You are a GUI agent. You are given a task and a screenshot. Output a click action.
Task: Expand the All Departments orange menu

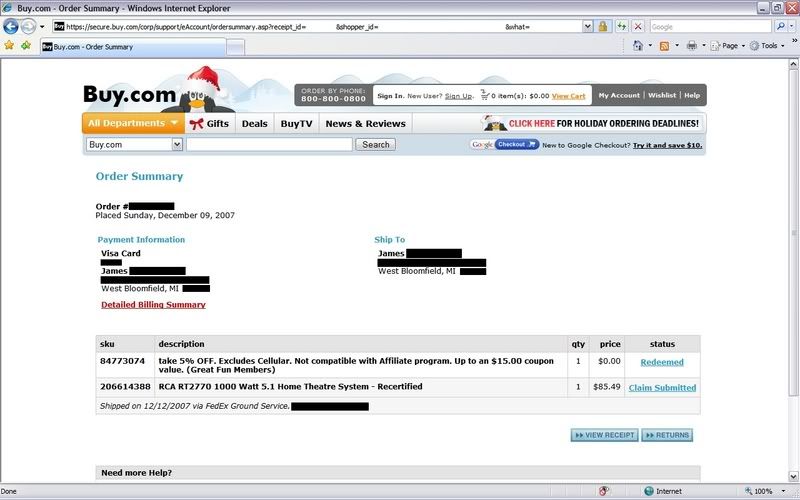[x=133, y=123]
